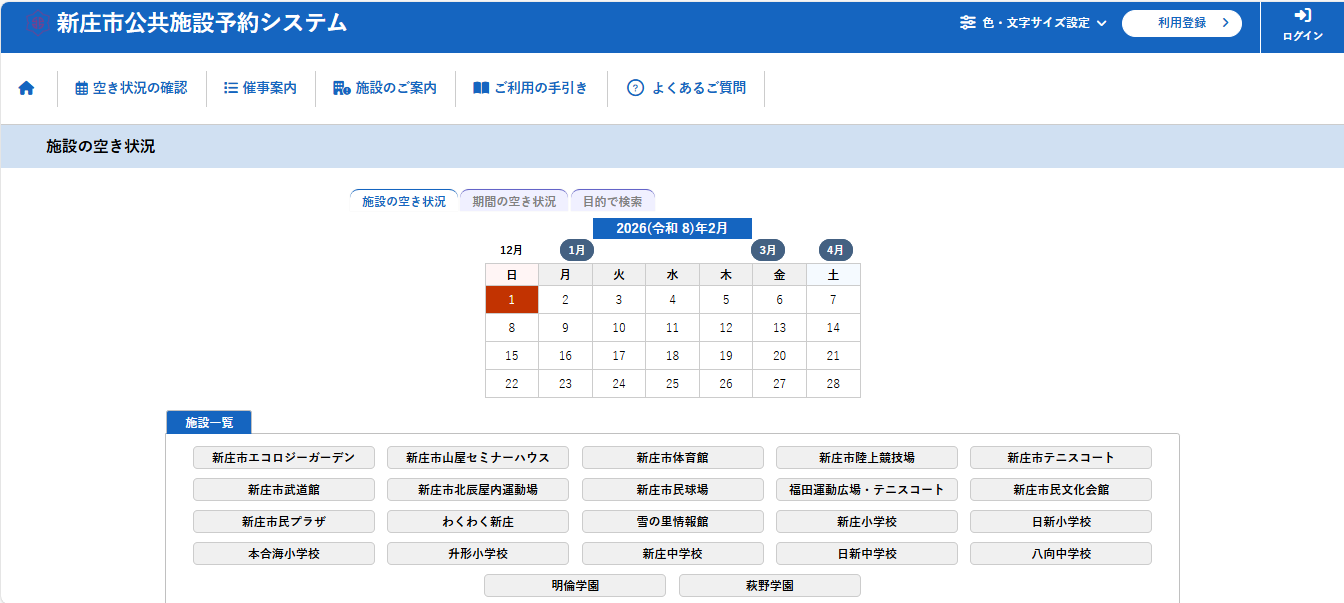Select February 14 on the calendar

833,328
